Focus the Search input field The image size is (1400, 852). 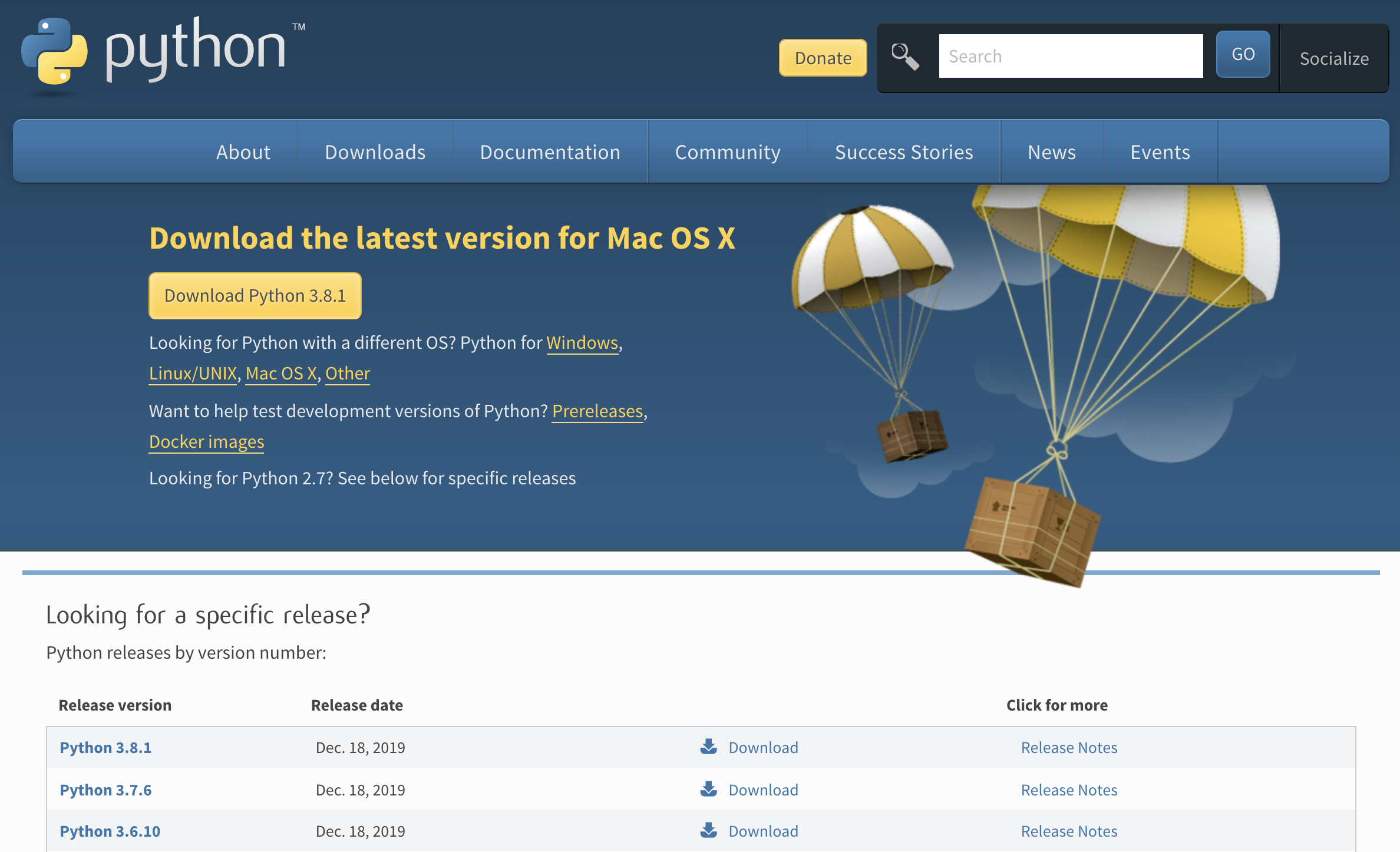point(1071,56)
